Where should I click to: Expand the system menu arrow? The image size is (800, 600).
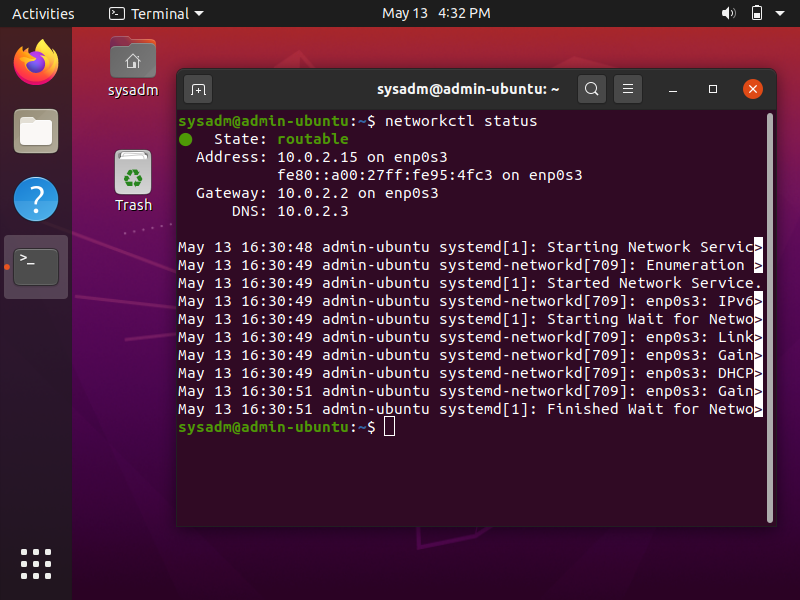click(x=781, y=13)
